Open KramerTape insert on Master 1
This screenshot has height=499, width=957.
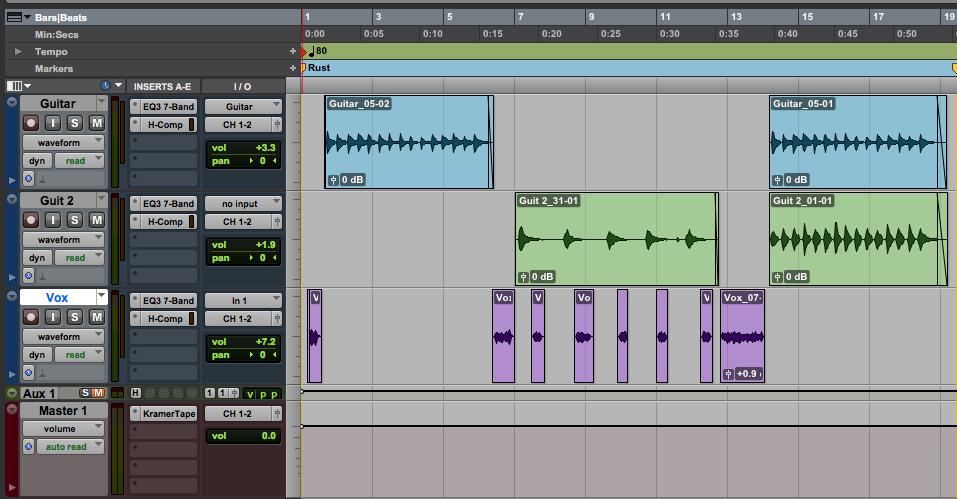(x=163, y=414)
